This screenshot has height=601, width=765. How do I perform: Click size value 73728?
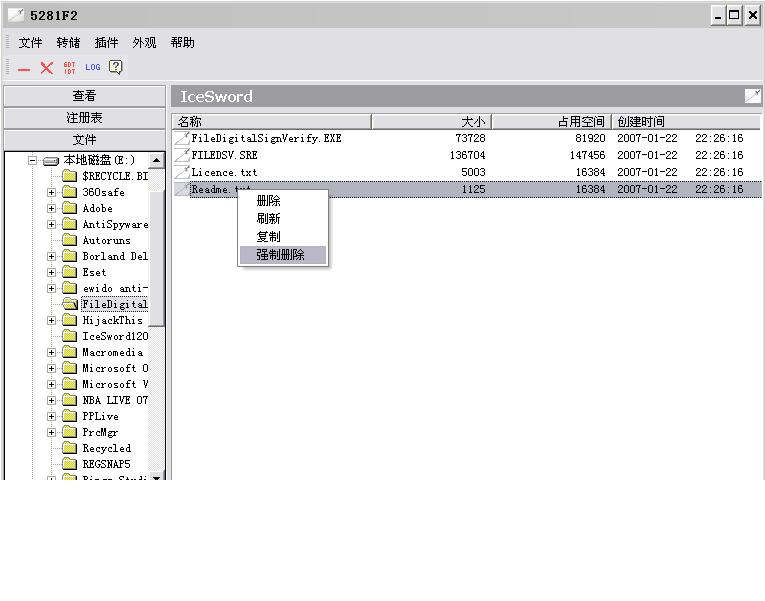click(x=470, y=138)
